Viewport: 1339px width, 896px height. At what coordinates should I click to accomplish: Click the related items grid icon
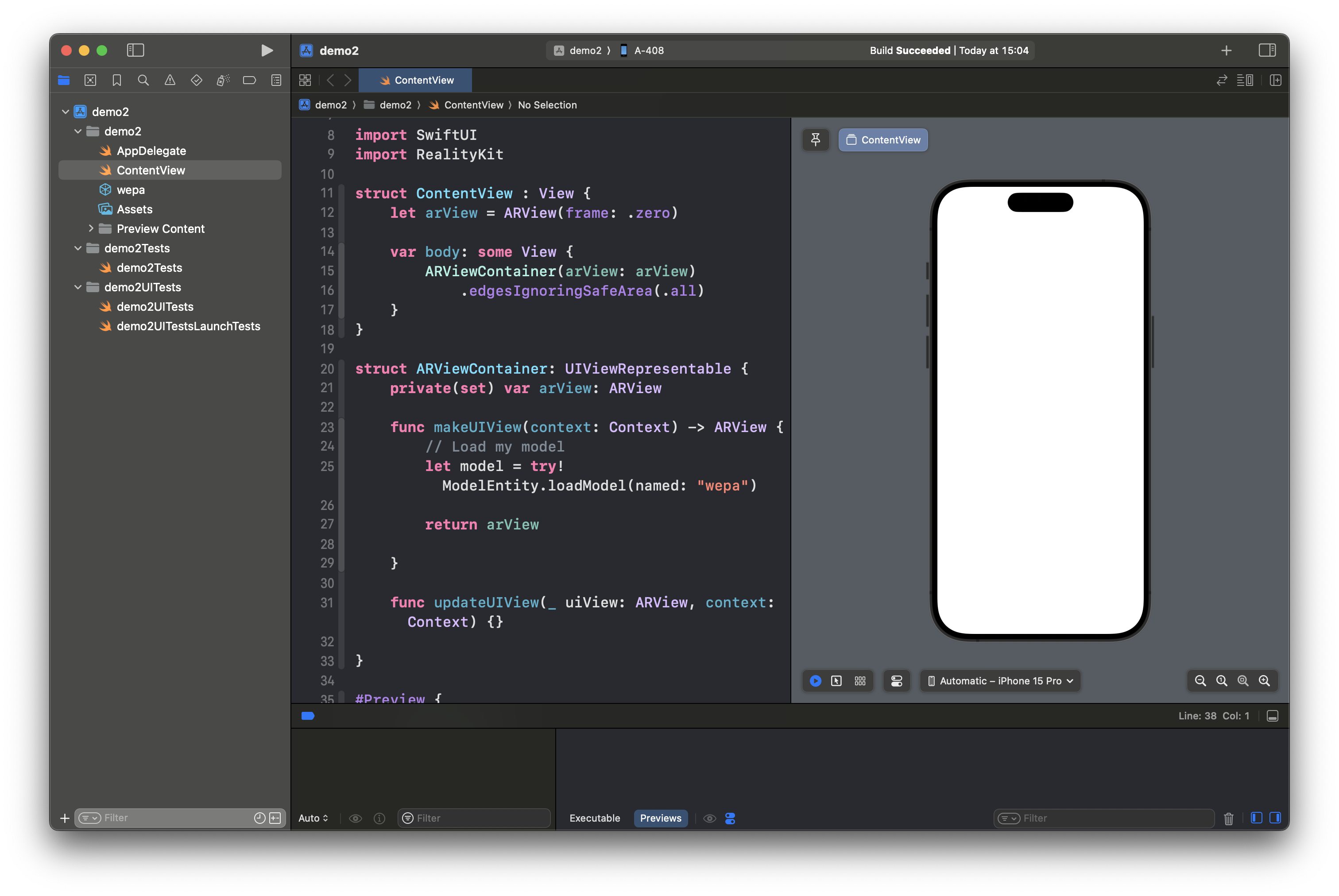point(305,80)
